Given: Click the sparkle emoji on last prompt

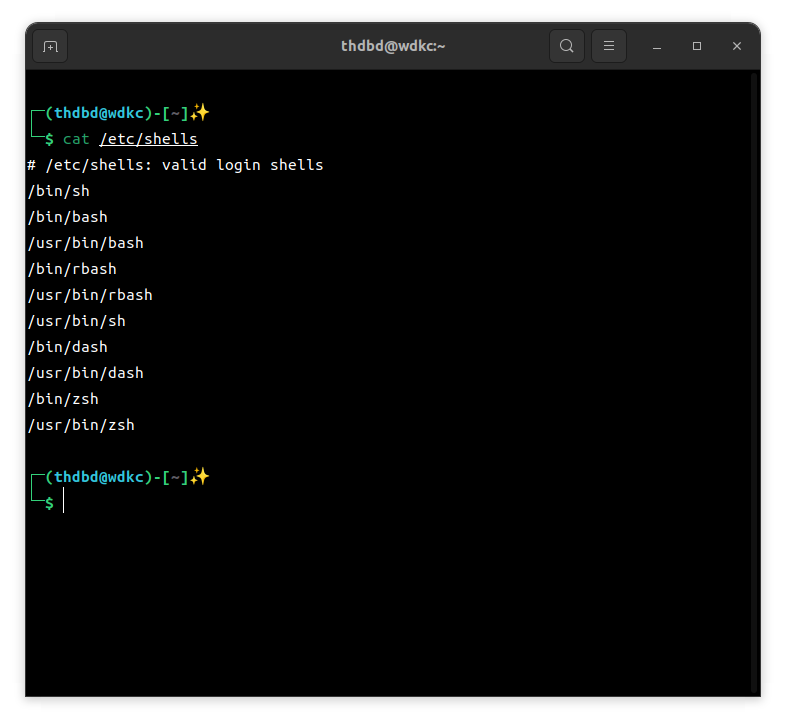Looking at the screenshot, I should point(200,476).
